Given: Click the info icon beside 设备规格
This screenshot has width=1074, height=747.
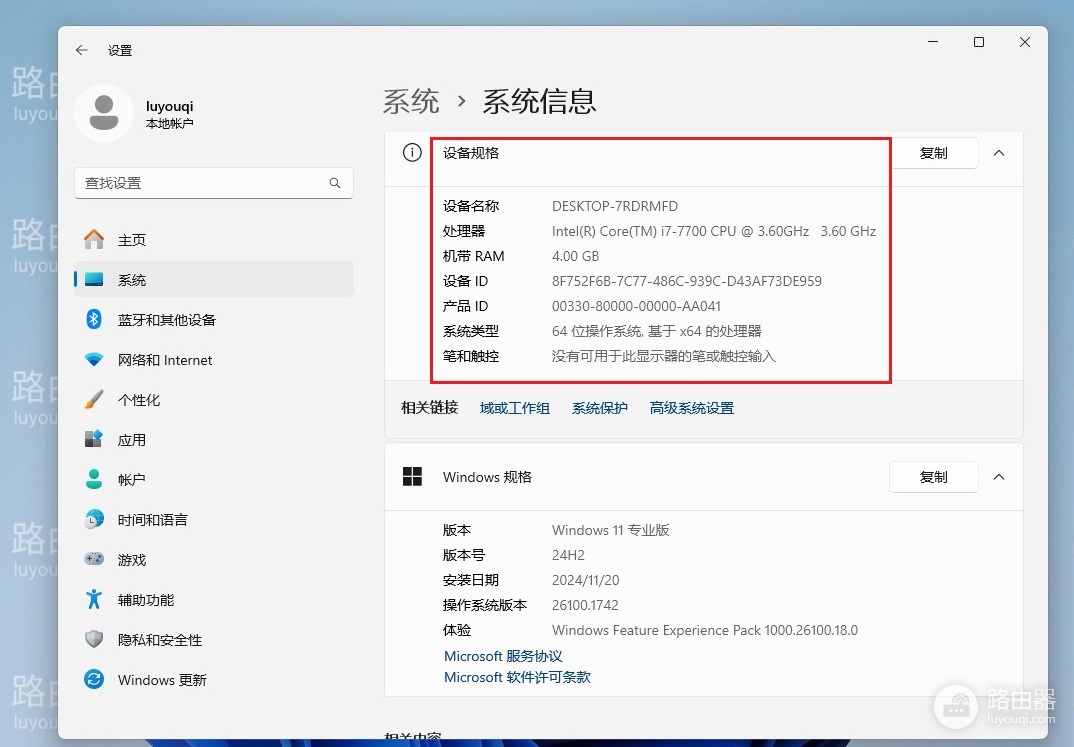Looking at the screenshot, I should click(x=412, y=152).
